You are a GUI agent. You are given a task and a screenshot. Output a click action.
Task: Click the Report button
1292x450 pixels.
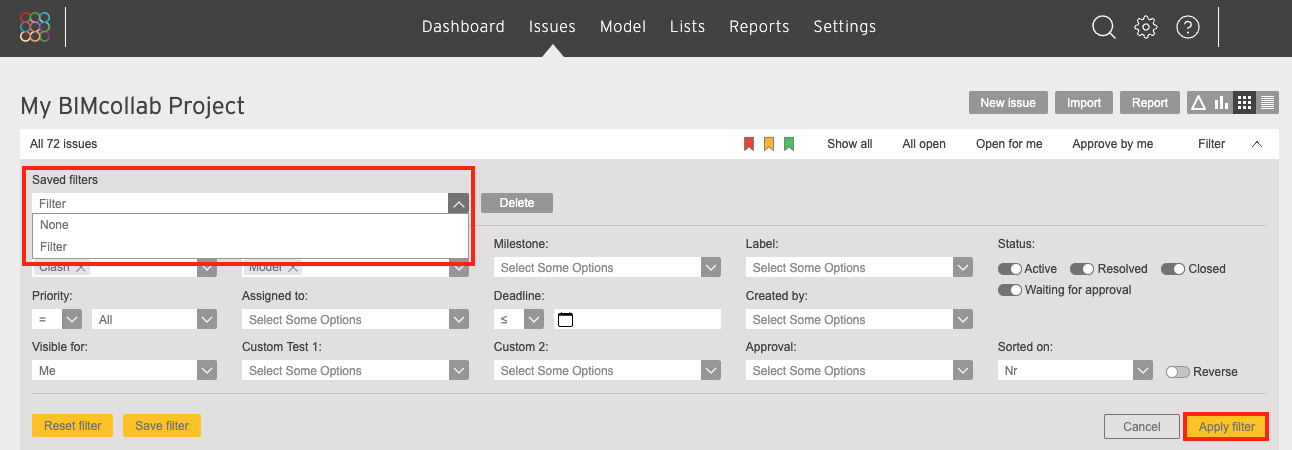tap(1150, 102)
